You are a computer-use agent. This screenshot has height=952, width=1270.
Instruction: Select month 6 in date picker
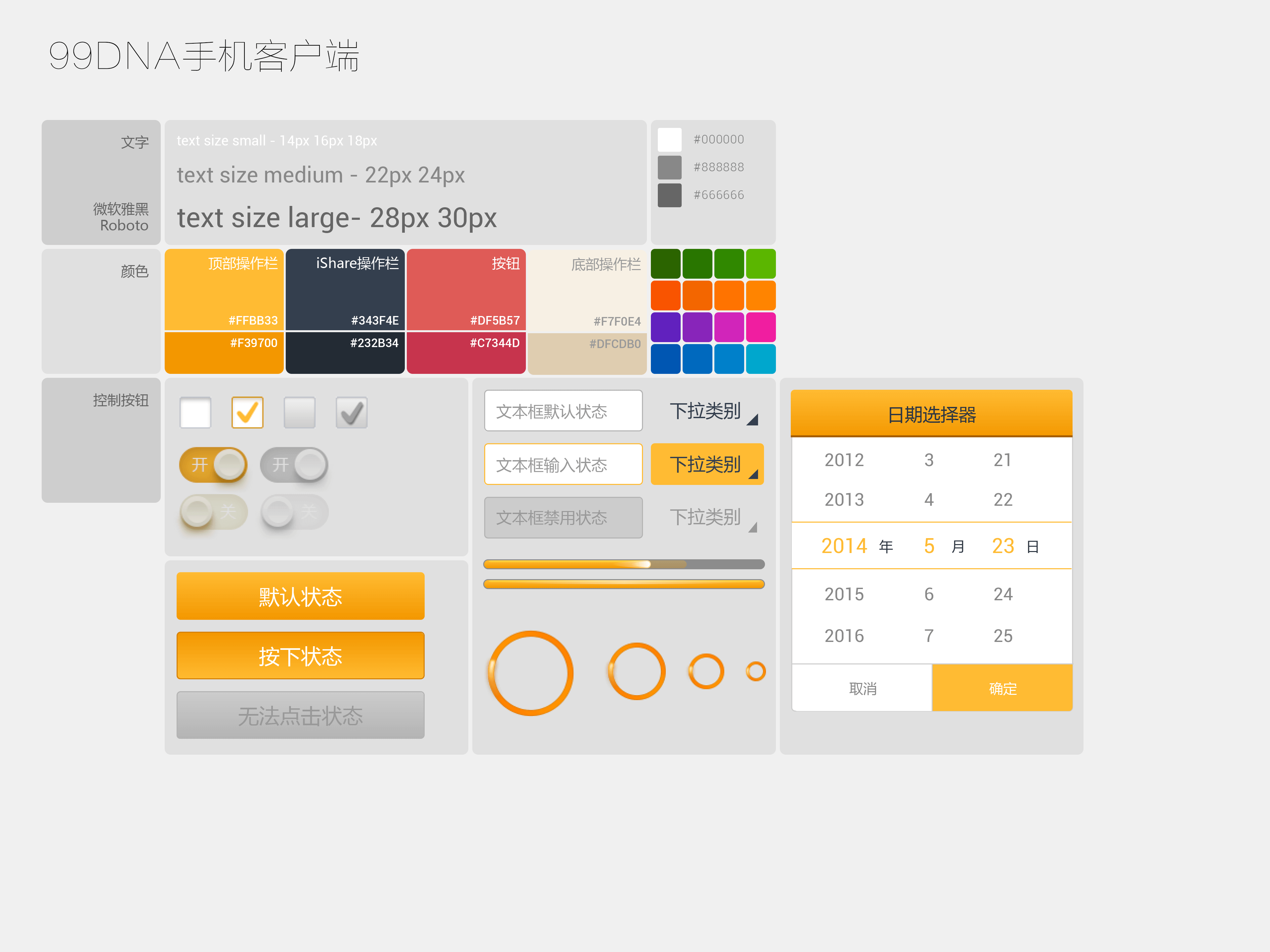pos(929,594)
